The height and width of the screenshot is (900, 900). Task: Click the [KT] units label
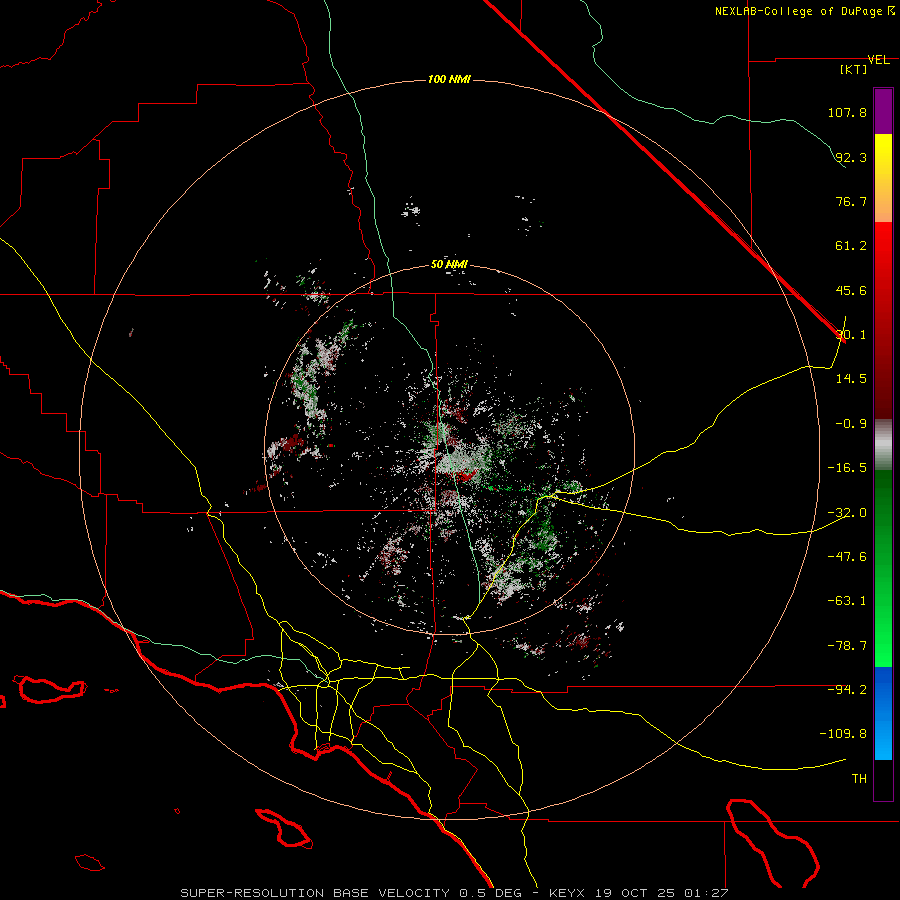tap(854, 69)
